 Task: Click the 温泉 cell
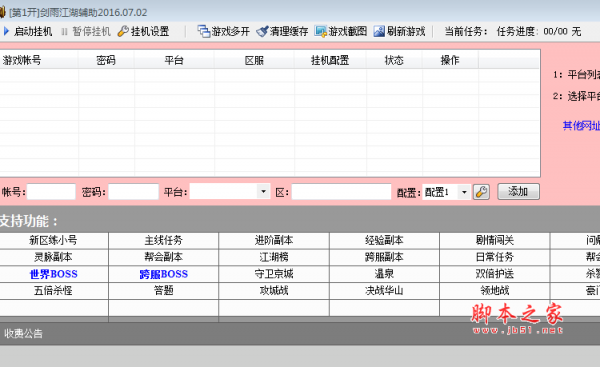pyautogui.click(x=384, y=274)
